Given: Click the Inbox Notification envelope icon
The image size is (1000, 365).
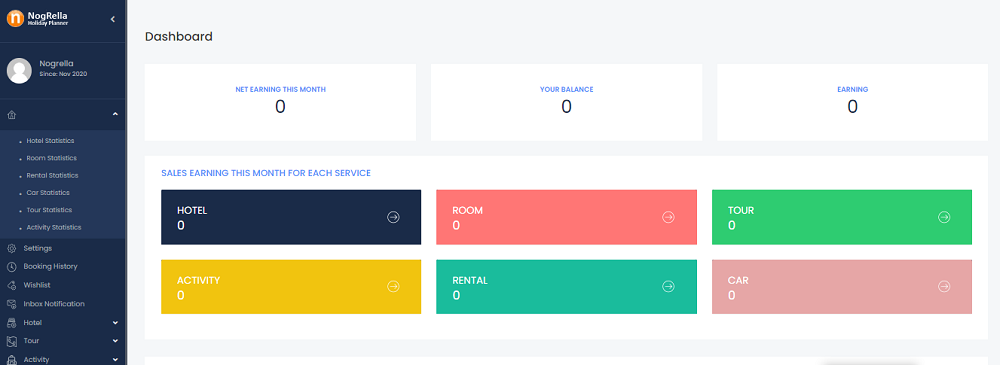Looking at the screenshot, I should tap(11, 304).
